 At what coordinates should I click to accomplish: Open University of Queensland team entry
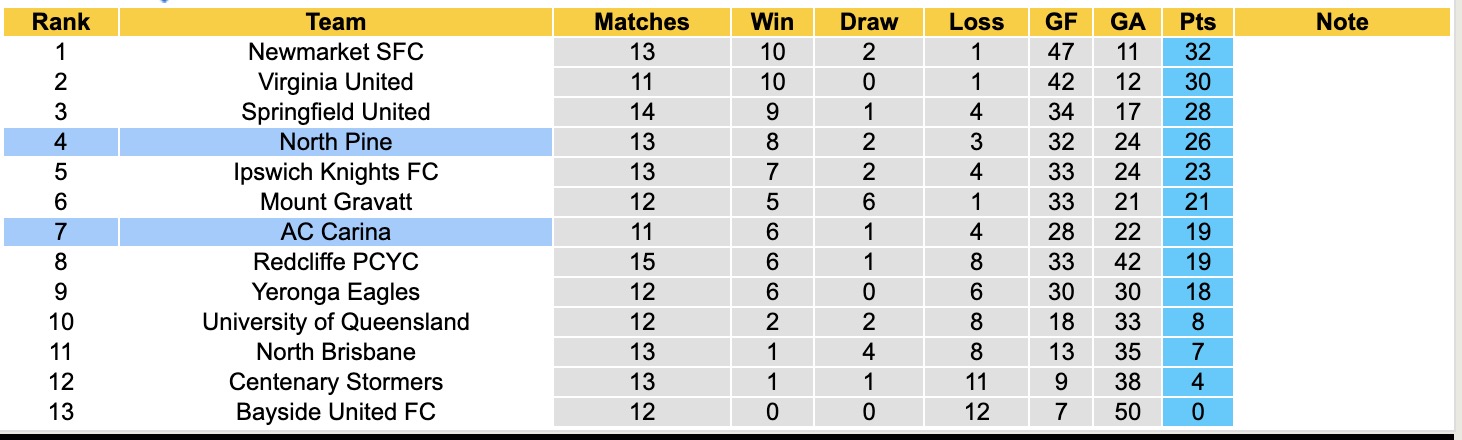click(336, 322)
